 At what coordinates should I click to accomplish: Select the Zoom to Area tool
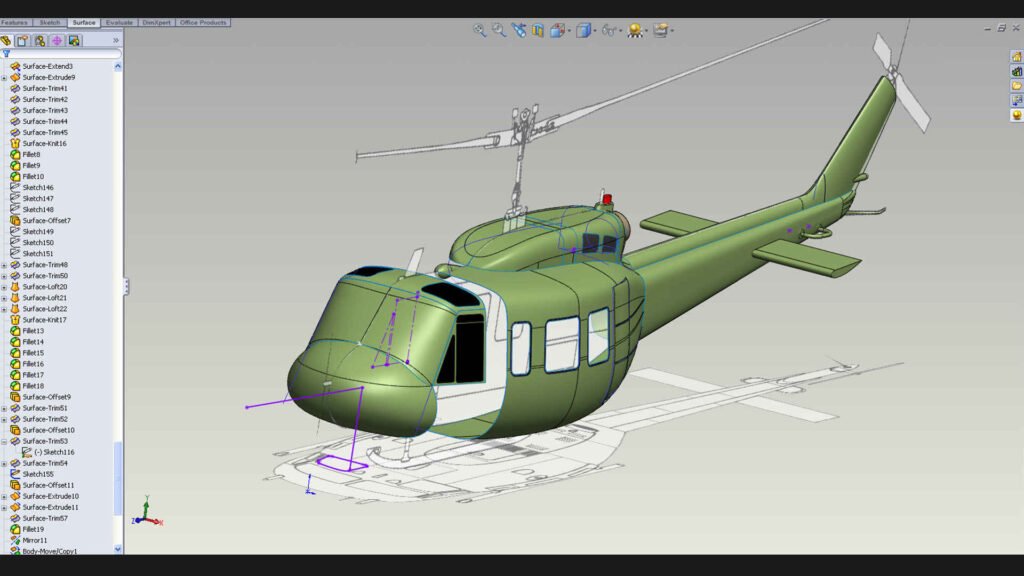(498, 31)
